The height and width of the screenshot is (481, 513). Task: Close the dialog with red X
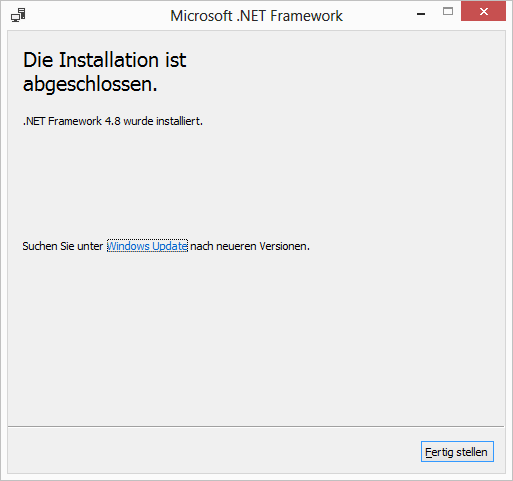(483, 12)
